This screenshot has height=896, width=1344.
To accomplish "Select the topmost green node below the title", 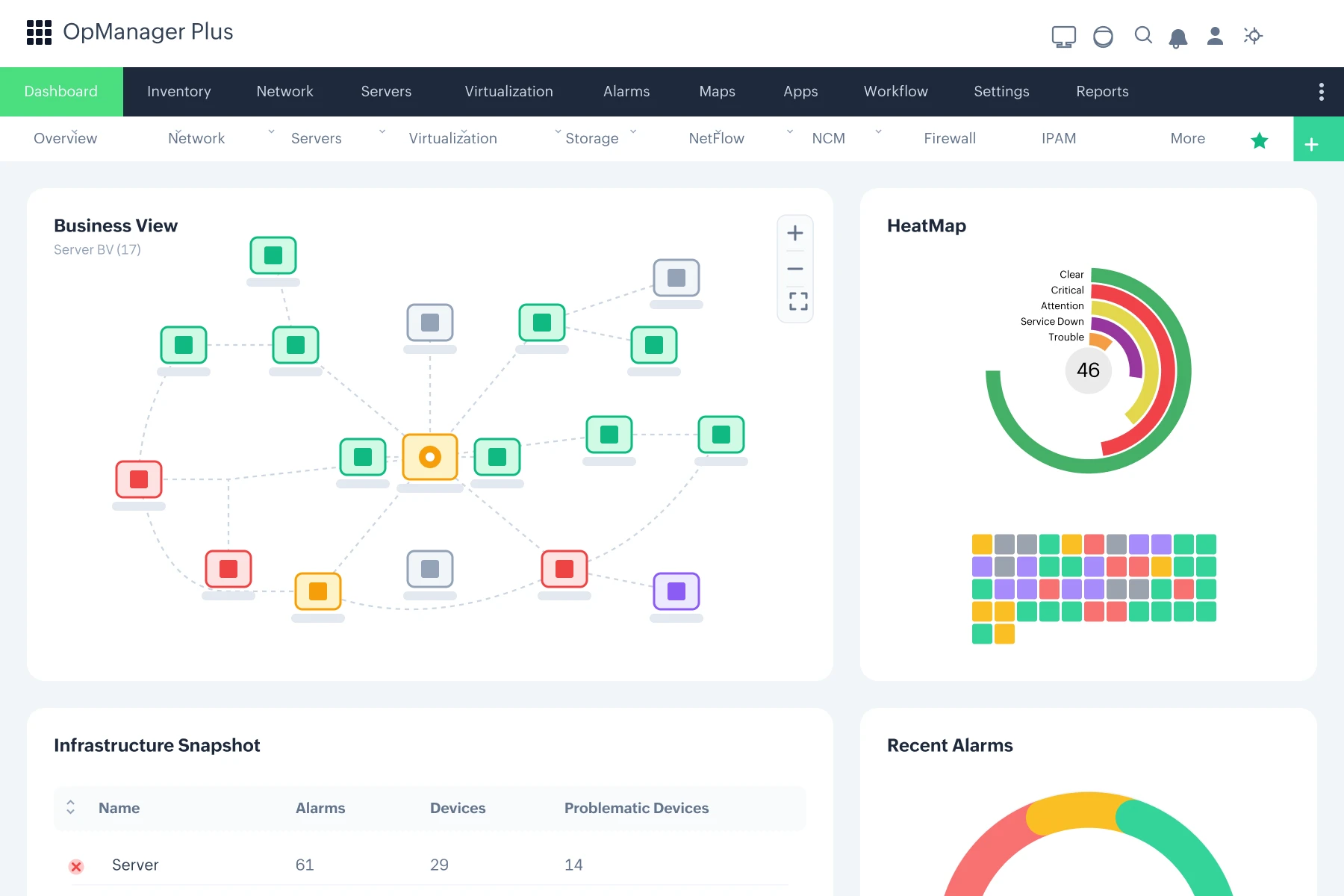I will coord(273,255).
